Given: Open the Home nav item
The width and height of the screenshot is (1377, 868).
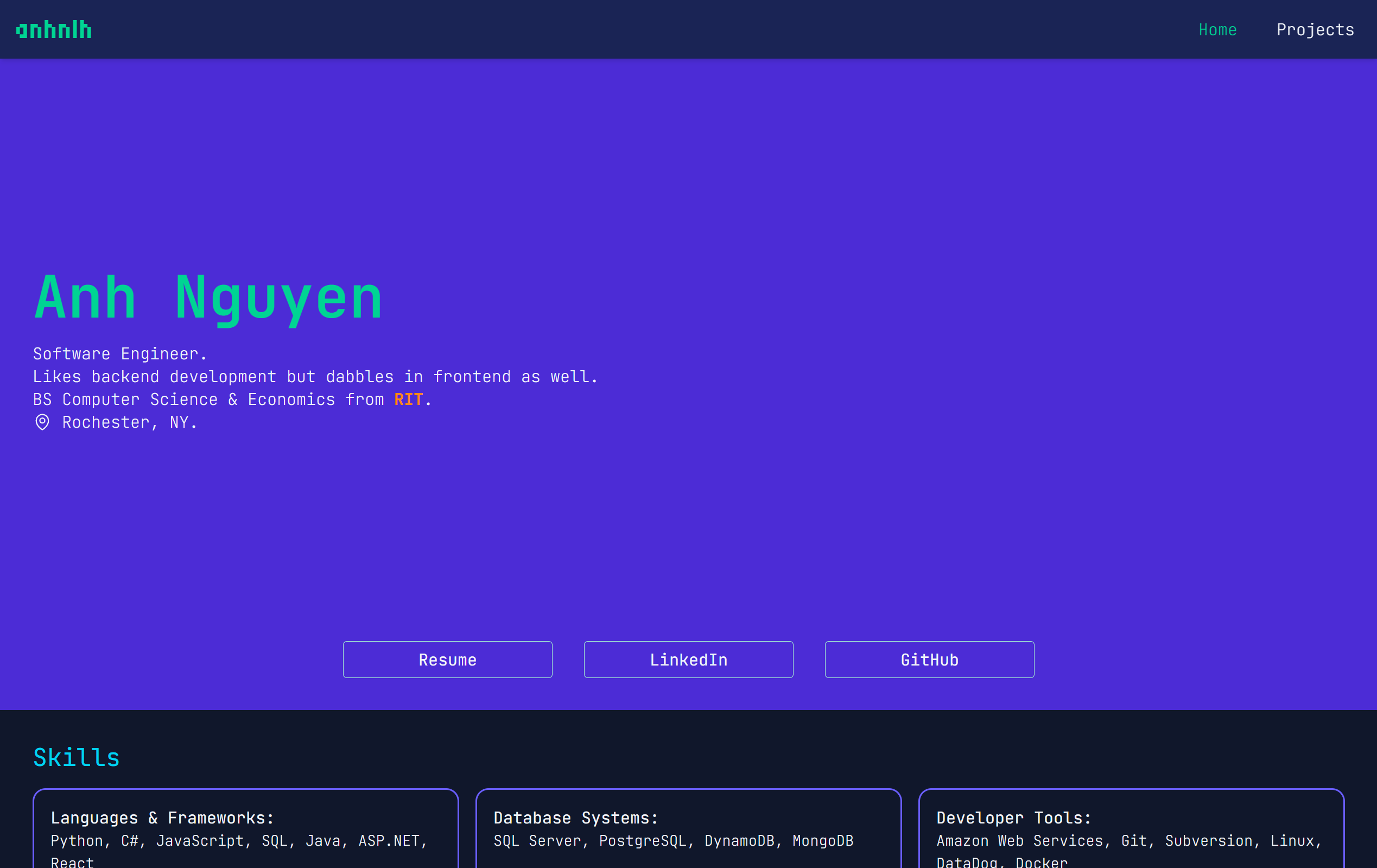Looking at the screenshot, I should tap(1217, 30).
